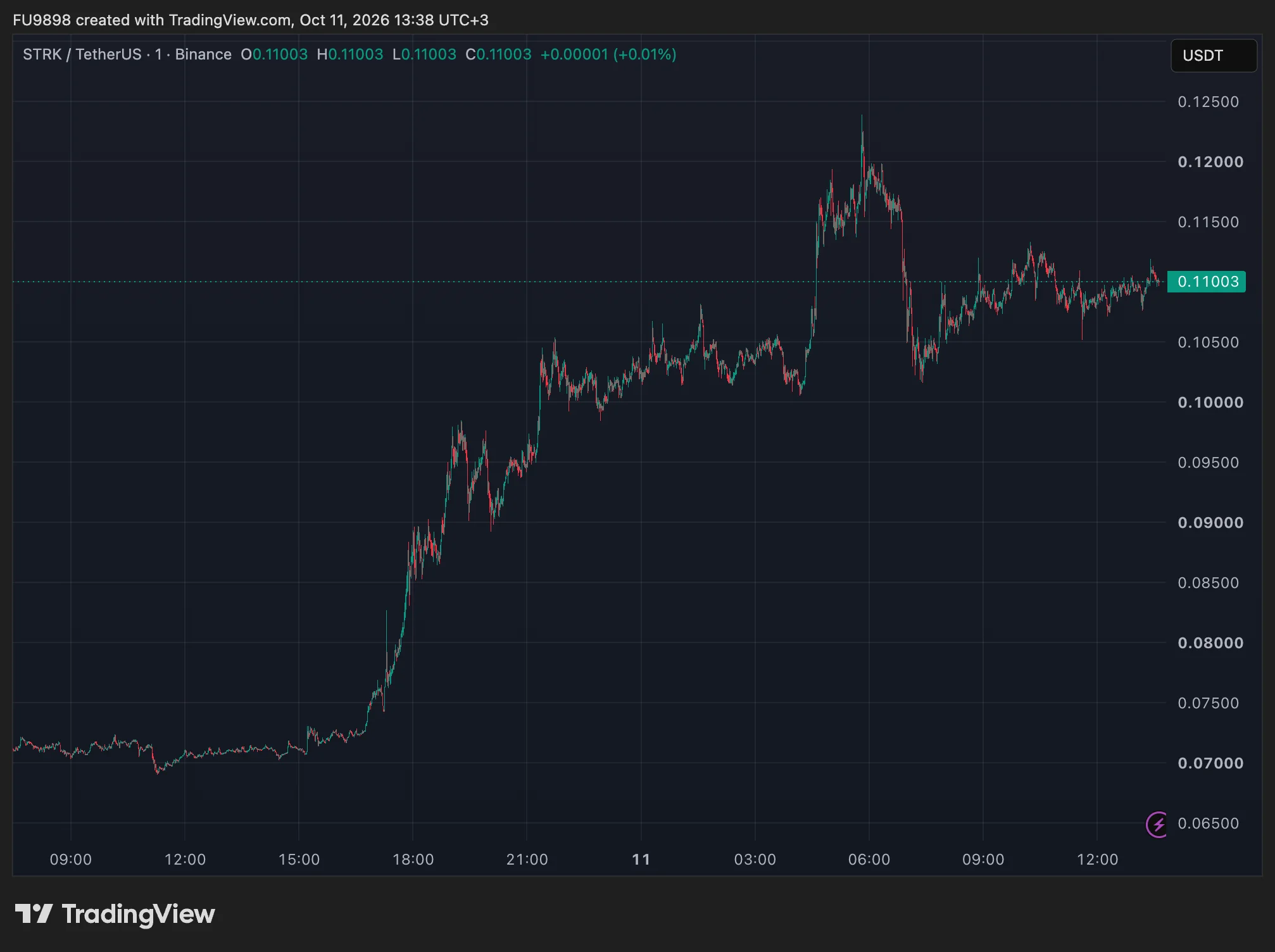Click the 15:00 time axis label
1275x952 pixels.
299,860
